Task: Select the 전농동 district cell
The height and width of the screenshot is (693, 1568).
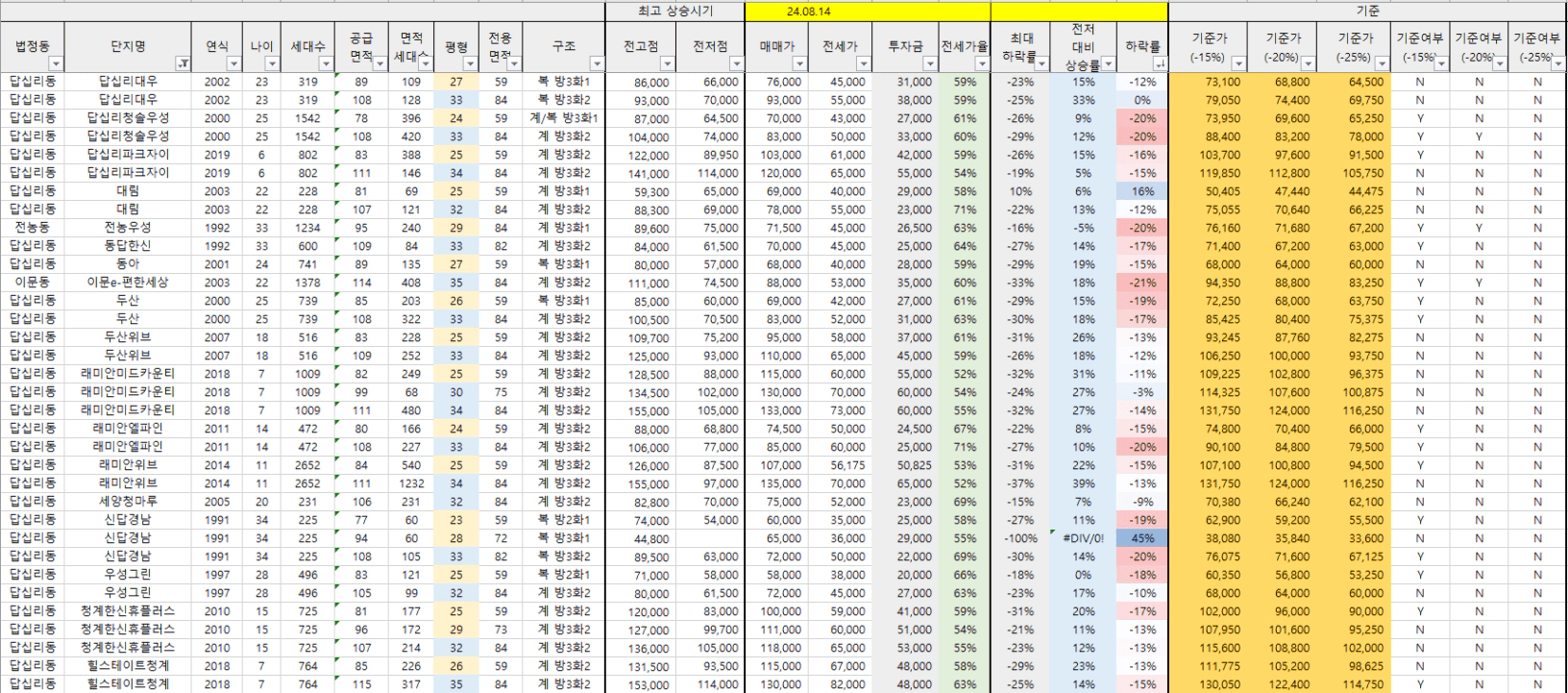Action: click(33, 228)
